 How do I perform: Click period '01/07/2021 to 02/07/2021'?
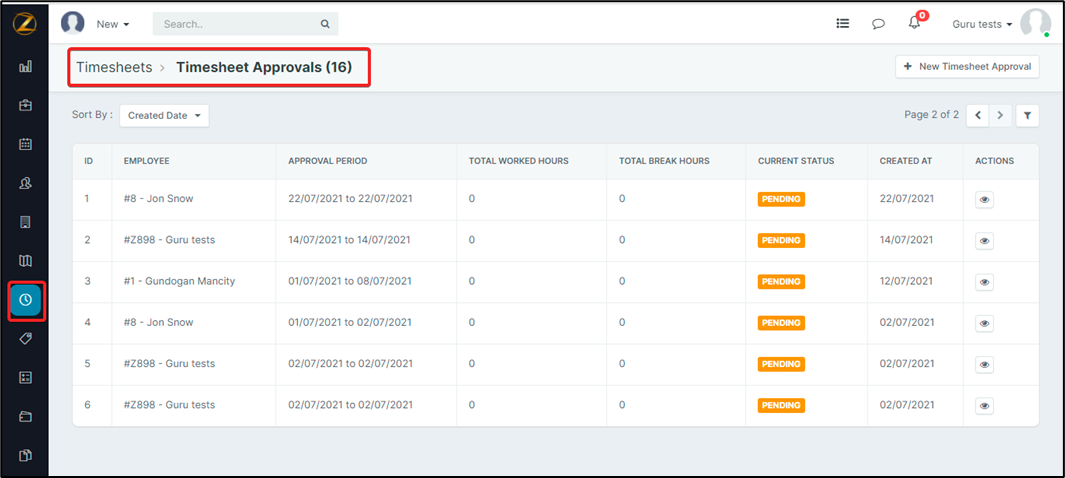[350, 323]
